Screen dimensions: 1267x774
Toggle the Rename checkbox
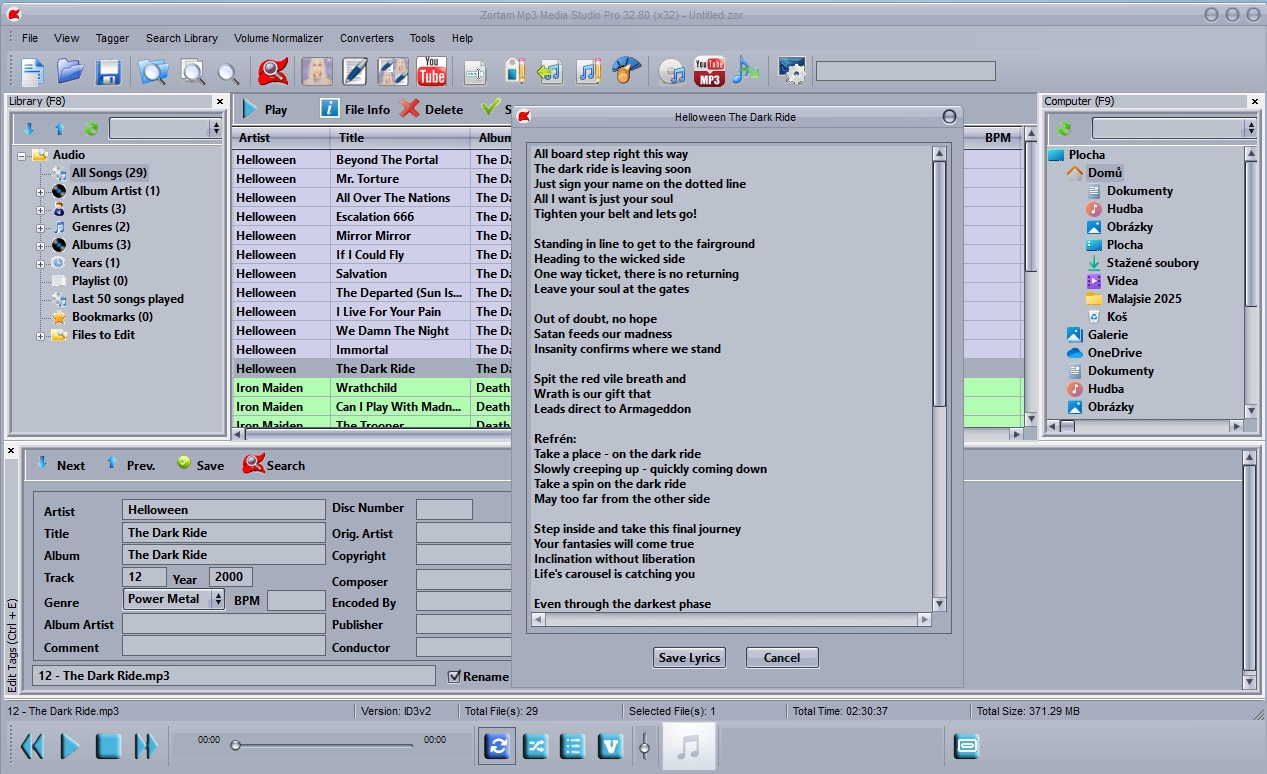tap(454, 676)
